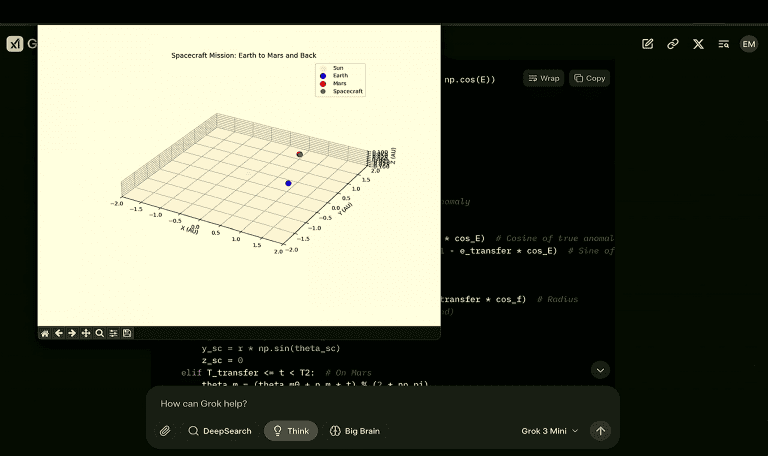
Task: Toggle the Think mode
Action: [290, 431]
